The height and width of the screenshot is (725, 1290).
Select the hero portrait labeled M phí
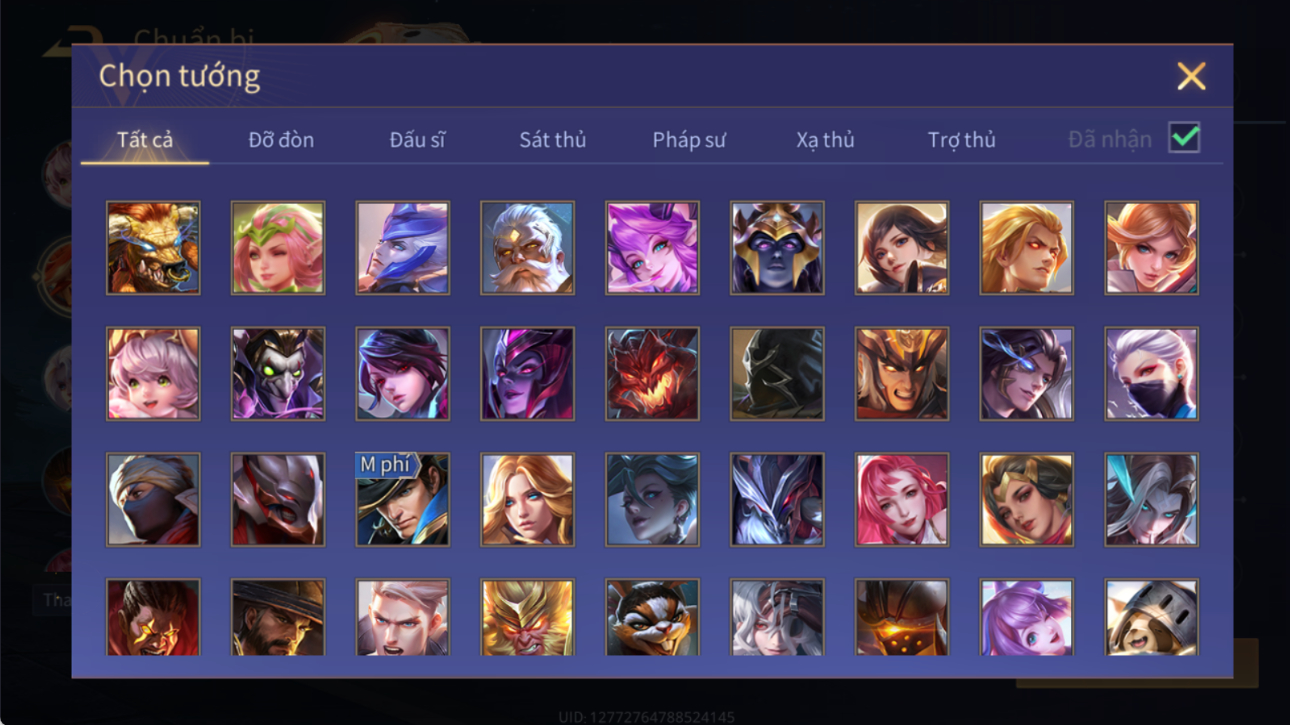coord(403,499)
